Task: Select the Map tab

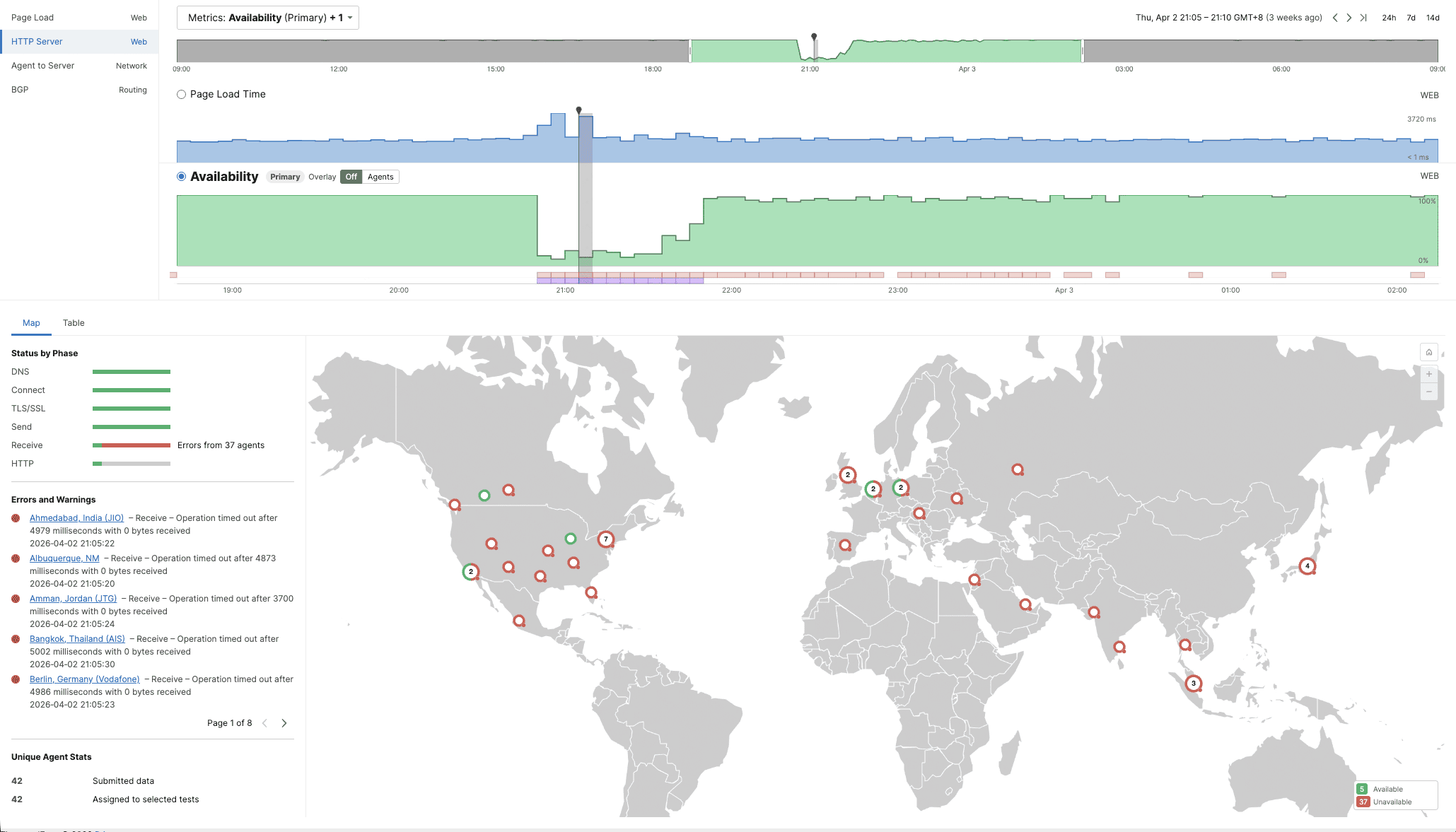Action: (31, 323)
